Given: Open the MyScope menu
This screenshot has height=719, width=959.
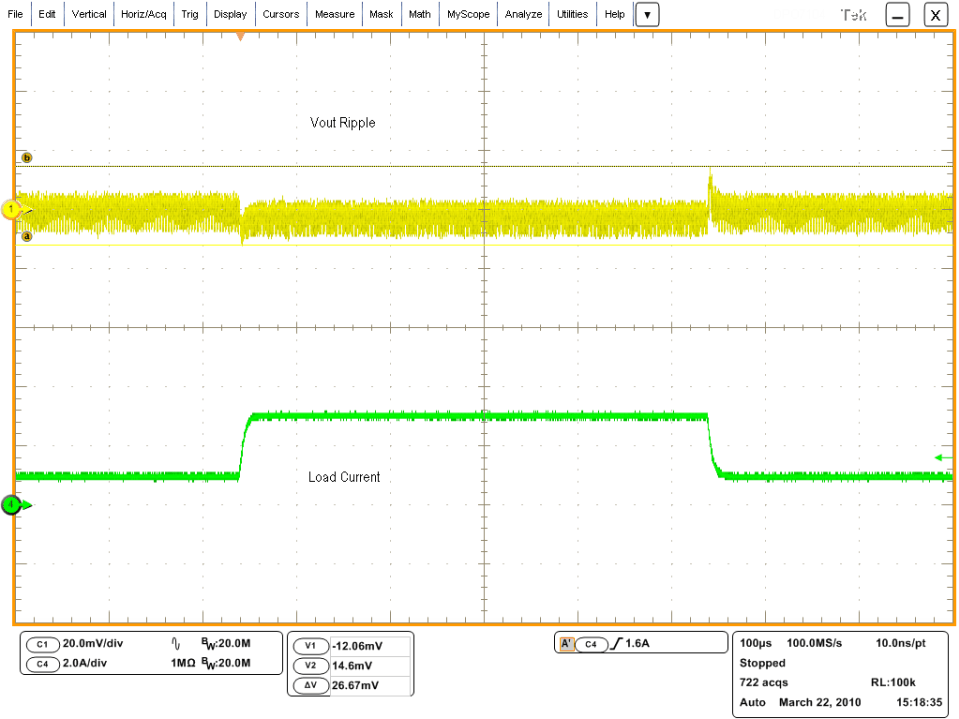Looking at the screenshot, I should (x=468, y=14).
